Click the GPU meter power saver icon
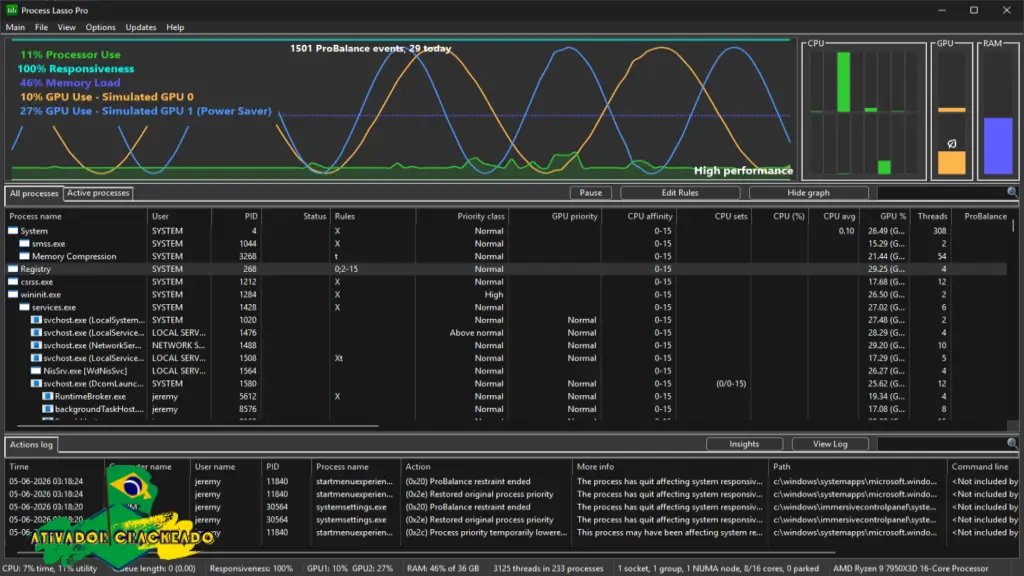Screen dimensions: 1024x576 pyautogui.click(x=952, y=144)
